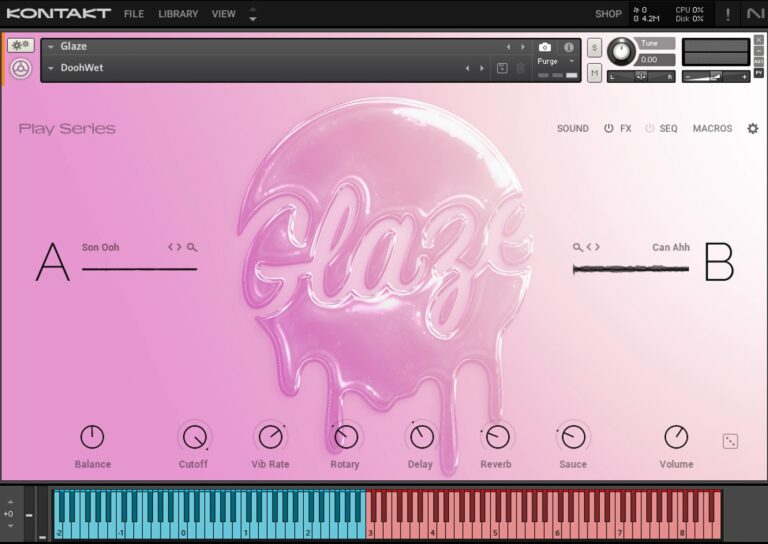Take a snapshot with the camera icon
The width and height of the screenshot is (768, 544).
[545, 47]
